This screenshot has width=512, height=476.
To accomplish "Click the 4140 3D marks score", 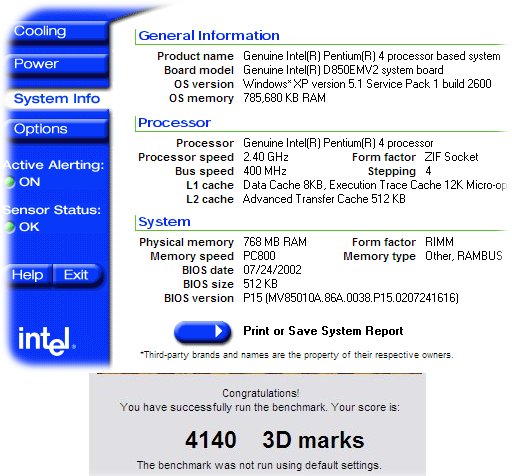I will (x=274, y=440).
